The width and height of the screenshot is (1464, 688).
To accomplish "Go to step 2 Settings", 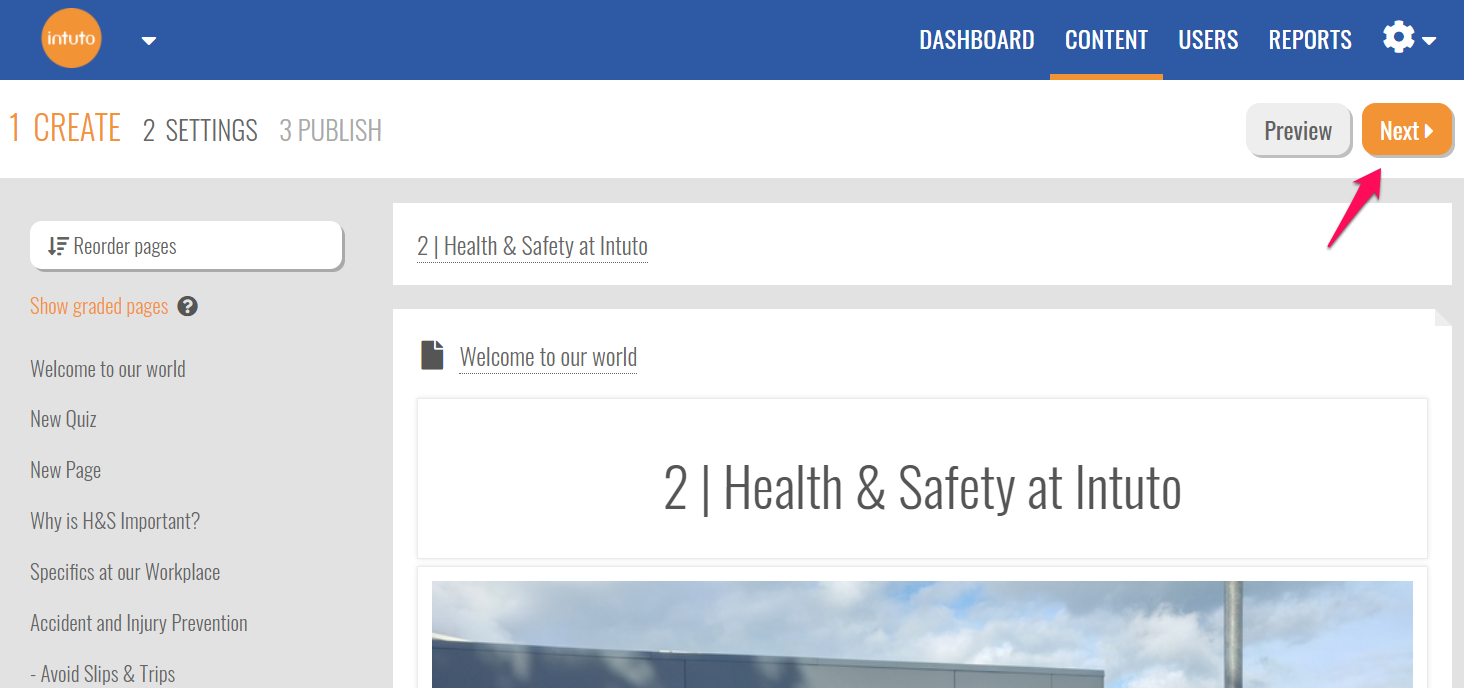I will coord(200,130).
